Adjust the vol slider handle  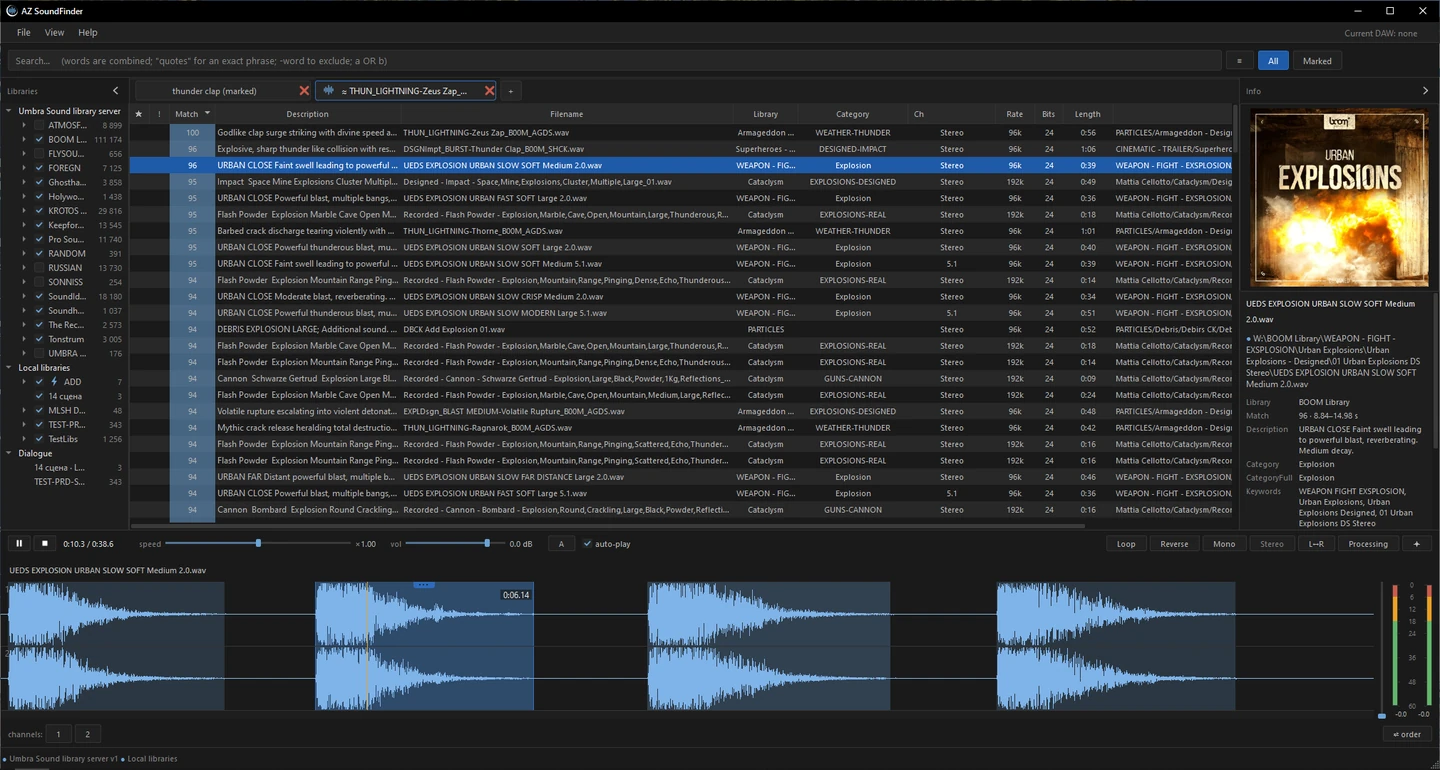coord(487,543)
